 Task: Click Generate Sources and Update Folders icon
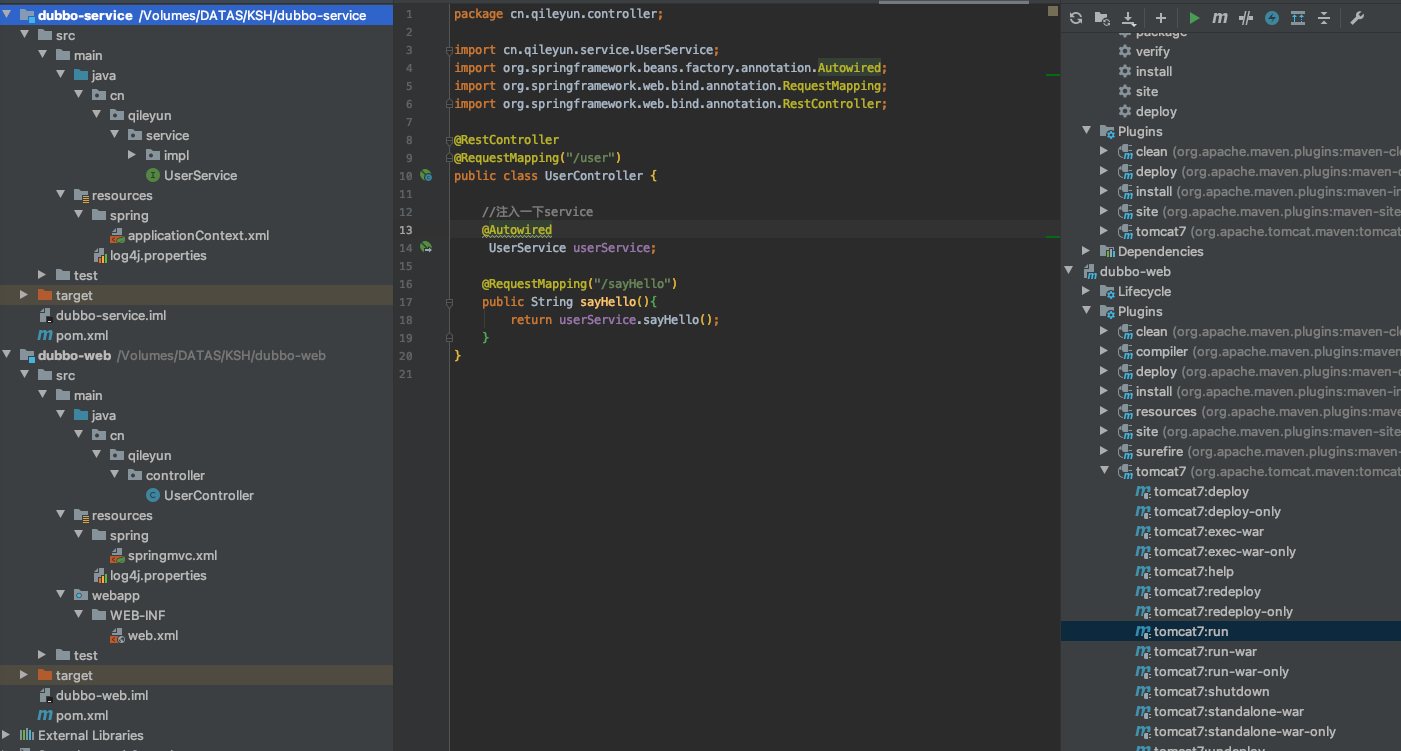1102,18
